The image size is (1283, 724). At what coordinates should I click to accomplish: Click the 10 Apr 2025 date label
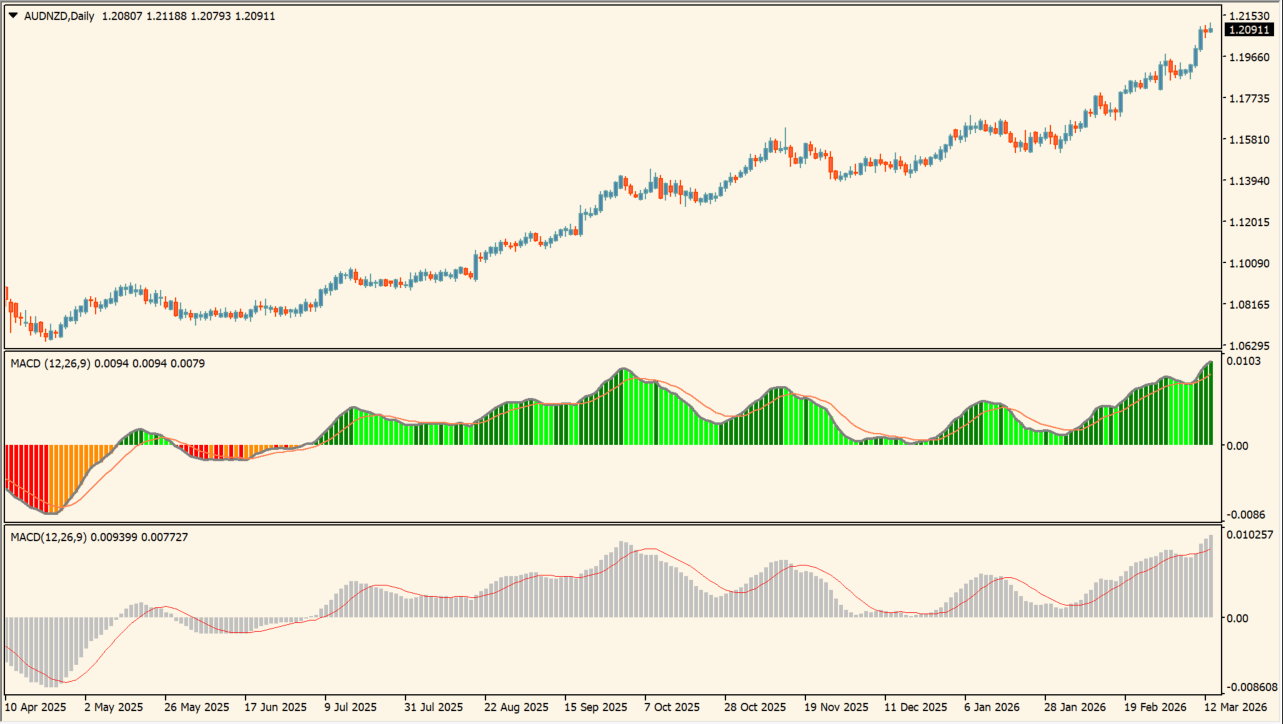35,705
